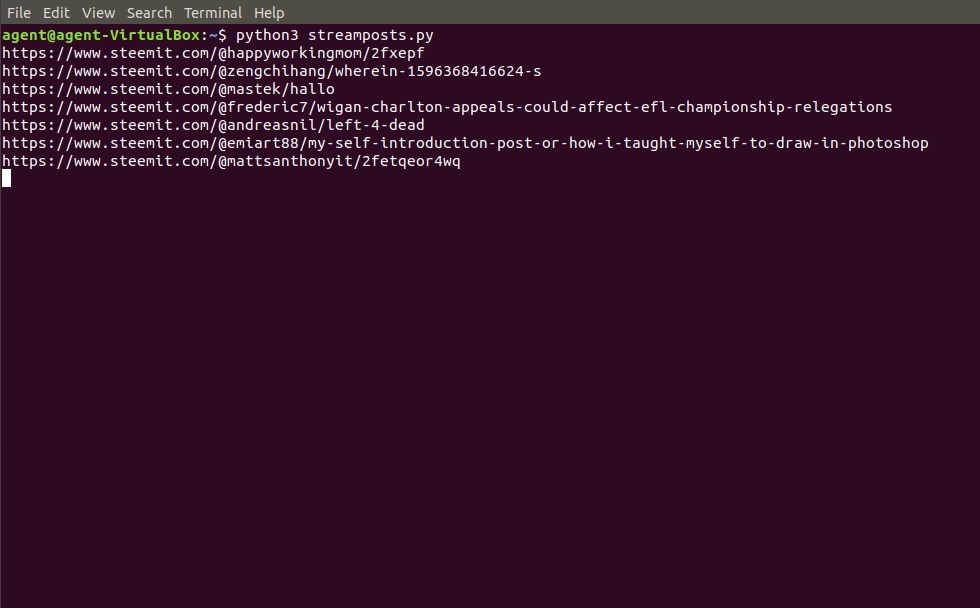Open the Terminal menu
This screenshot has height=608, width=980.
(x=213, y=13)
